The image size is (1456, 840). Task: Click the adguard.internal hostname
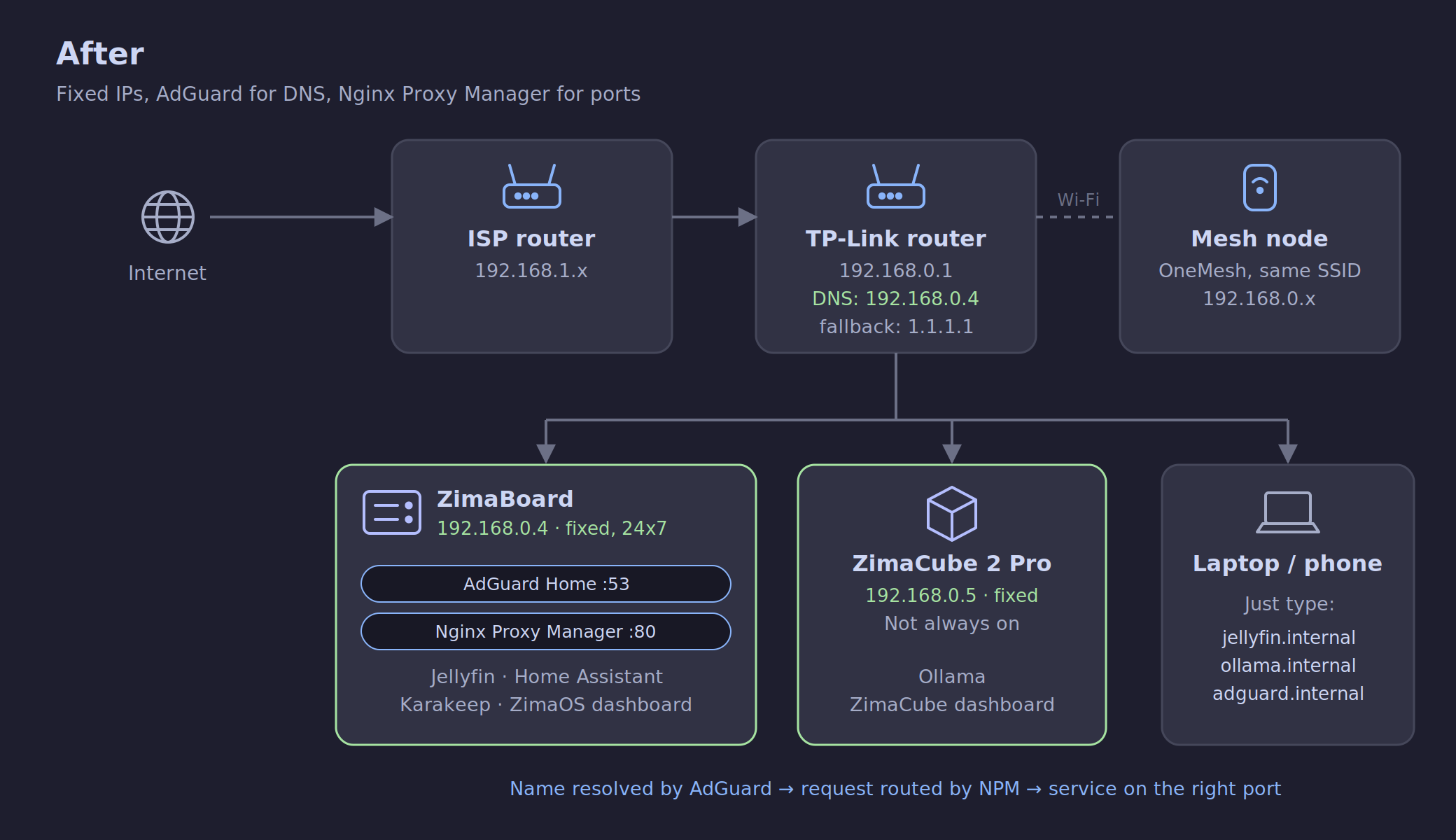[x=1288, y=694]
